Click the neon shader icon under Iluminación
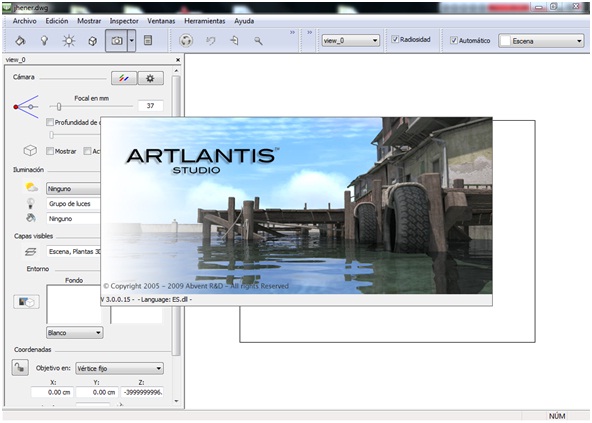592x423 pixels. click(31, 218)
